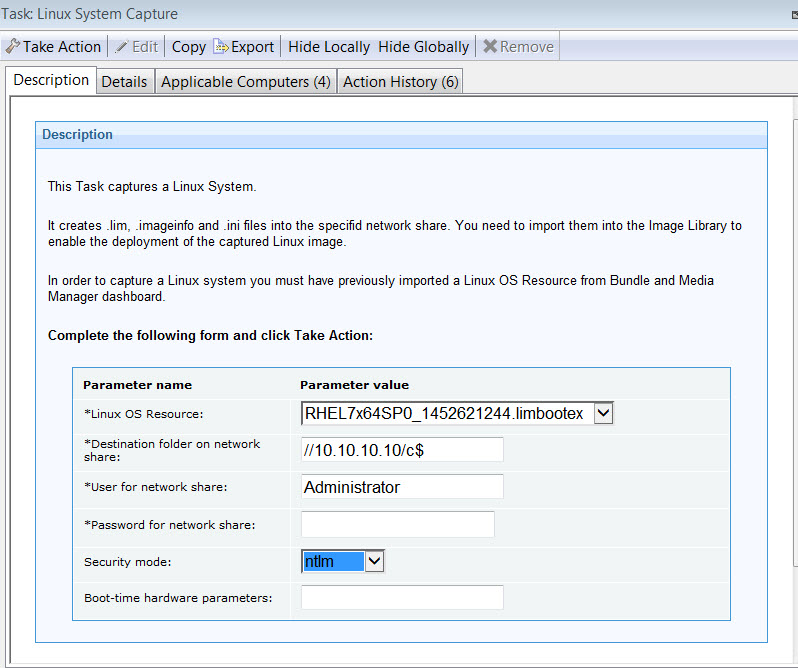The image size is (798, 668).
Task: Click 'Complete the following form' bold text
Action: coord(210,335)
